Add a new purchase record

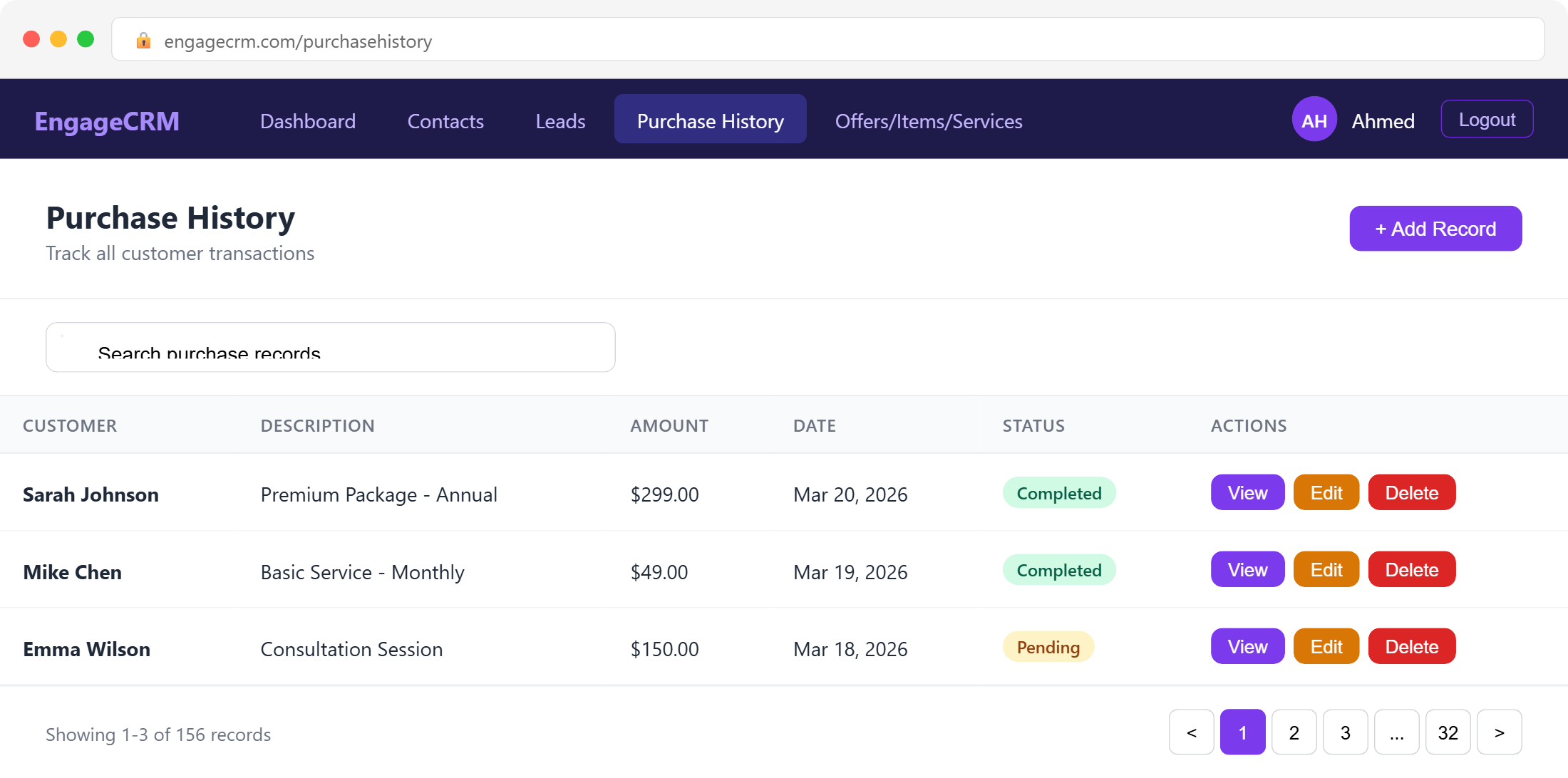pos(1435,229)
